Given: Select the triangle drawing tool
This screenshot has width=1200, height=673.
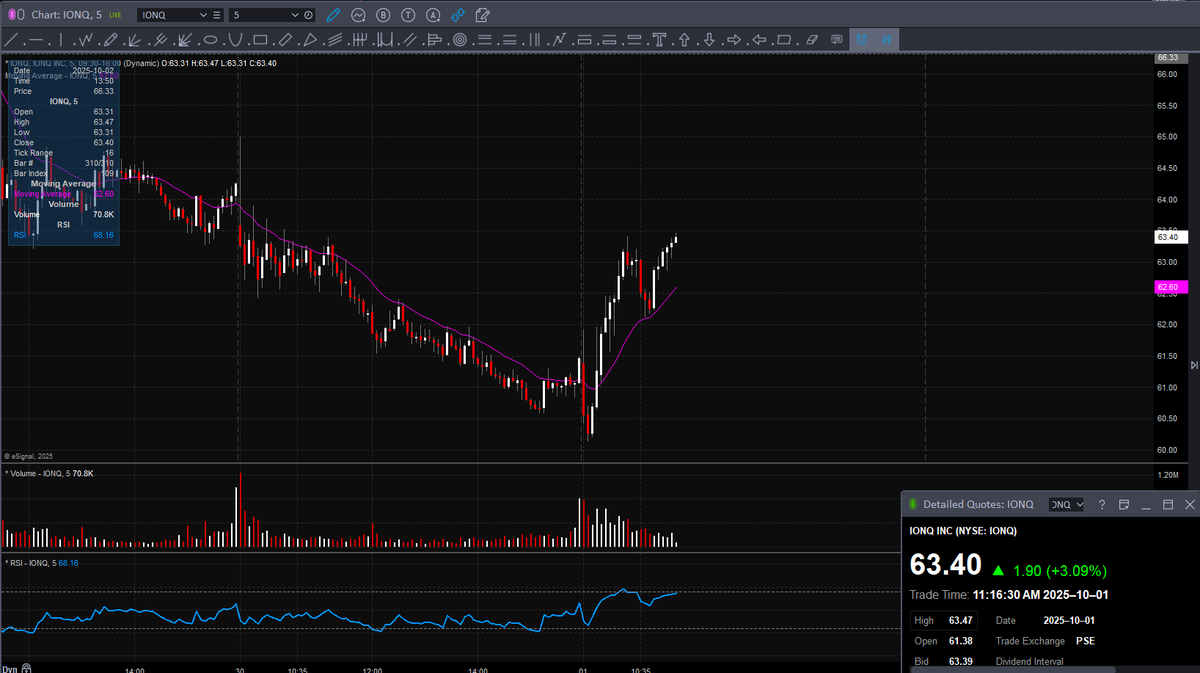Looking at the screenshot, I should coord(310,40).
